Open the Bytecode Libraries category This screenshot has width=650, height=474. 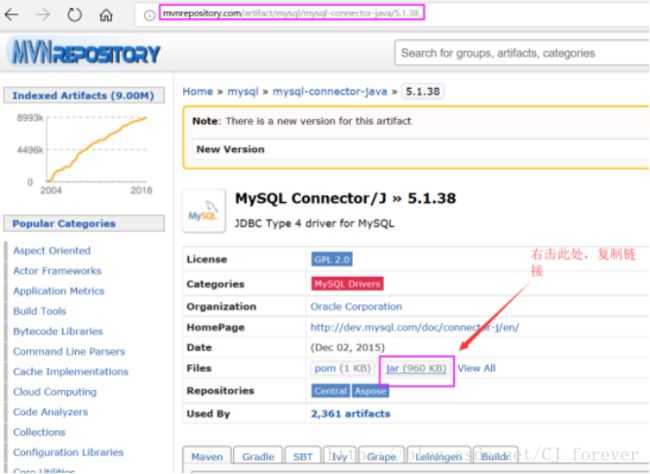tap(58, 331)
